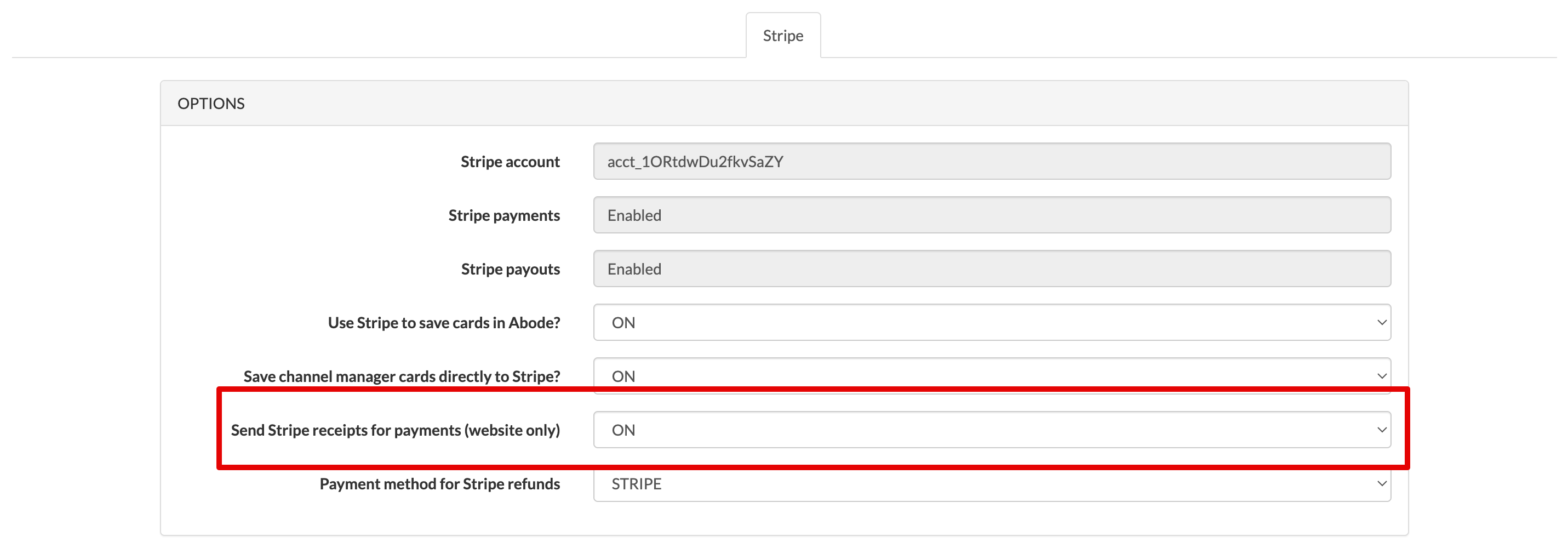Click the Stripe payouts Enabled field
This screenshot has width=1568, height=548.
(992, 269)
